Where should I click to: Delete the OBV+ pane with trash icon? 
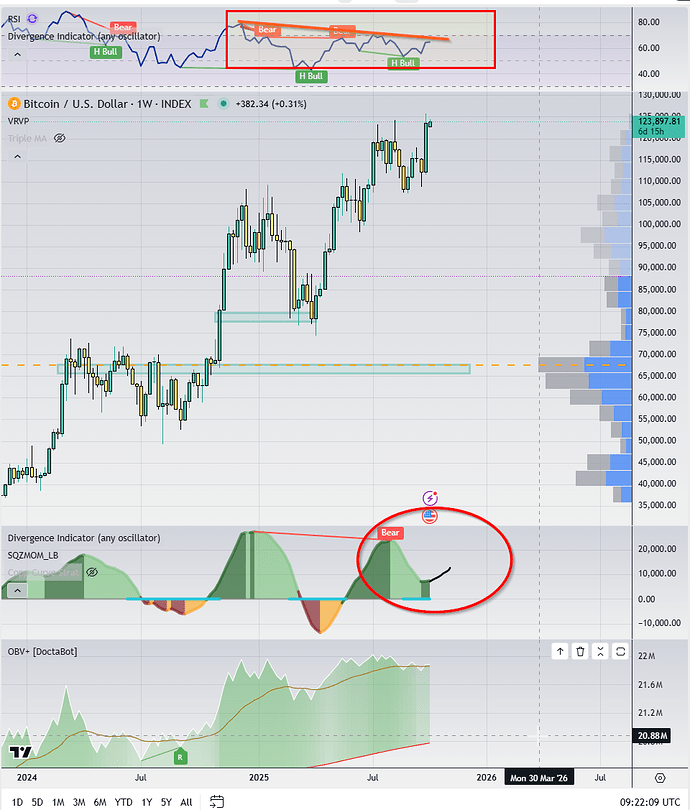580,652
